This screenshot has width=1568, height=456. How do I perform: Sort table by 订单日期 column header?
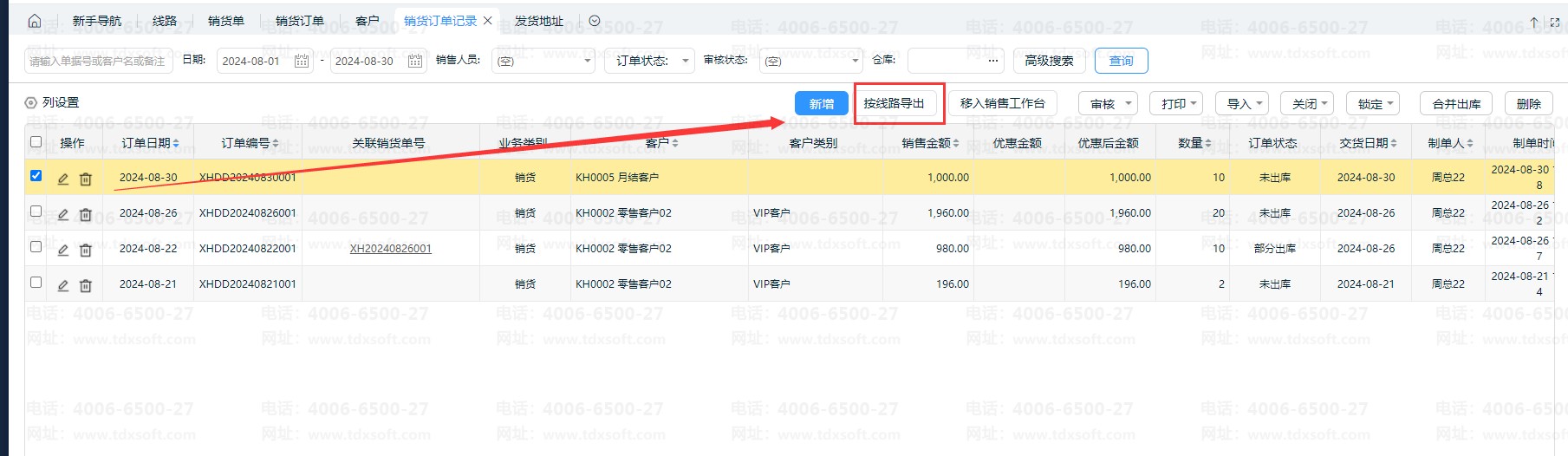click(150, 143)
